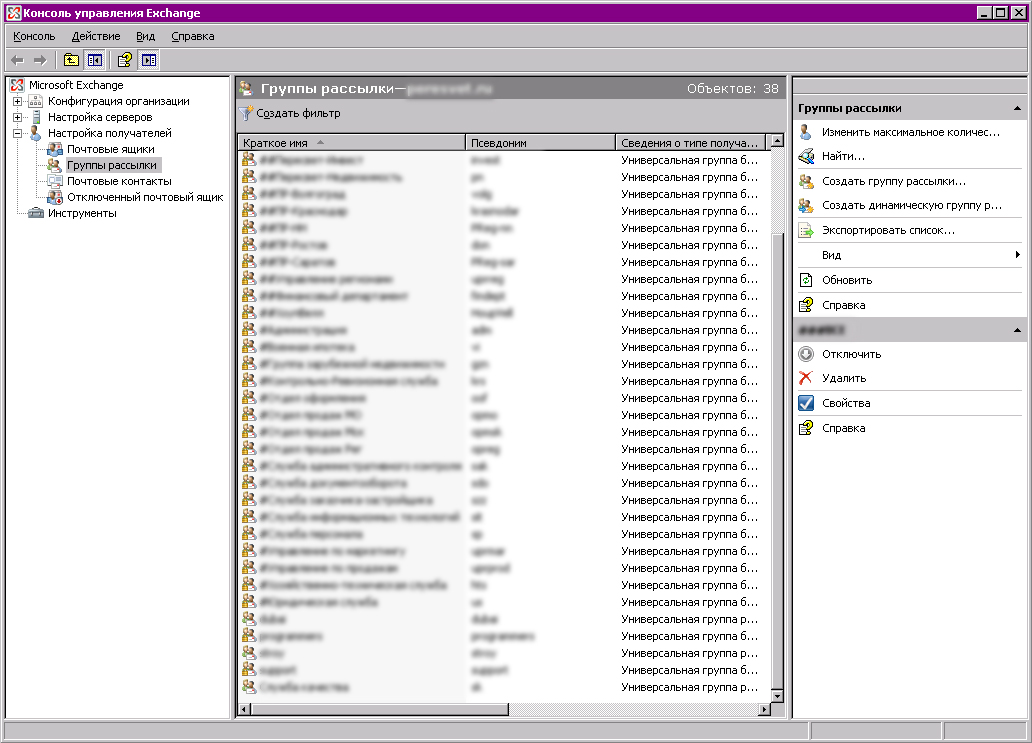This screenshot has height=743, width=1032.
Task: Select Инструменты label in the tree
Action: (82, 213)
